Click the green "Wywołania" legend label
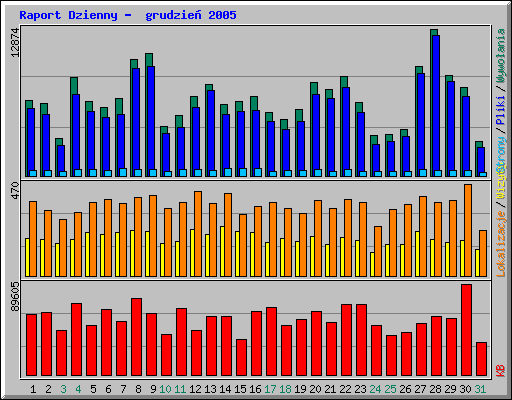This screenshot has width=512, height=400. click(x=501, y=55)
